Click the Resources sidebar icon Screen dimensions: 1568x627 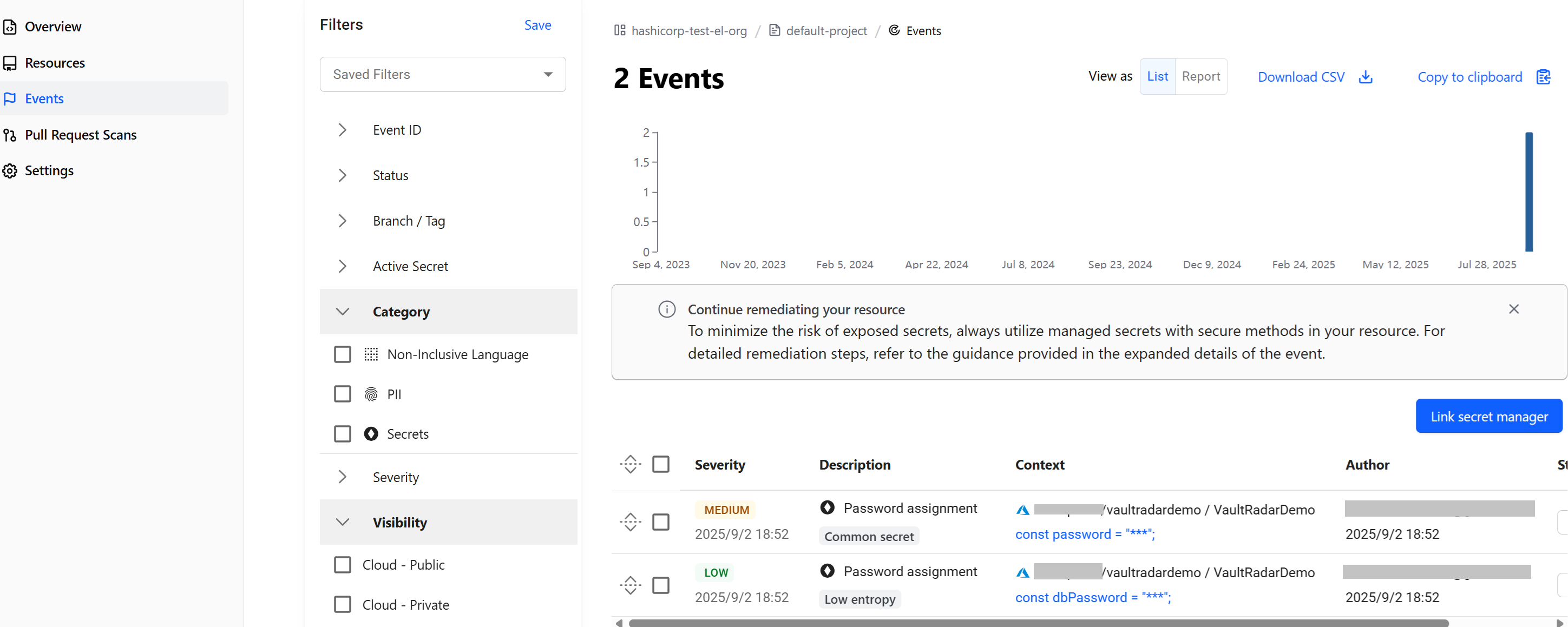pos(10,63)
